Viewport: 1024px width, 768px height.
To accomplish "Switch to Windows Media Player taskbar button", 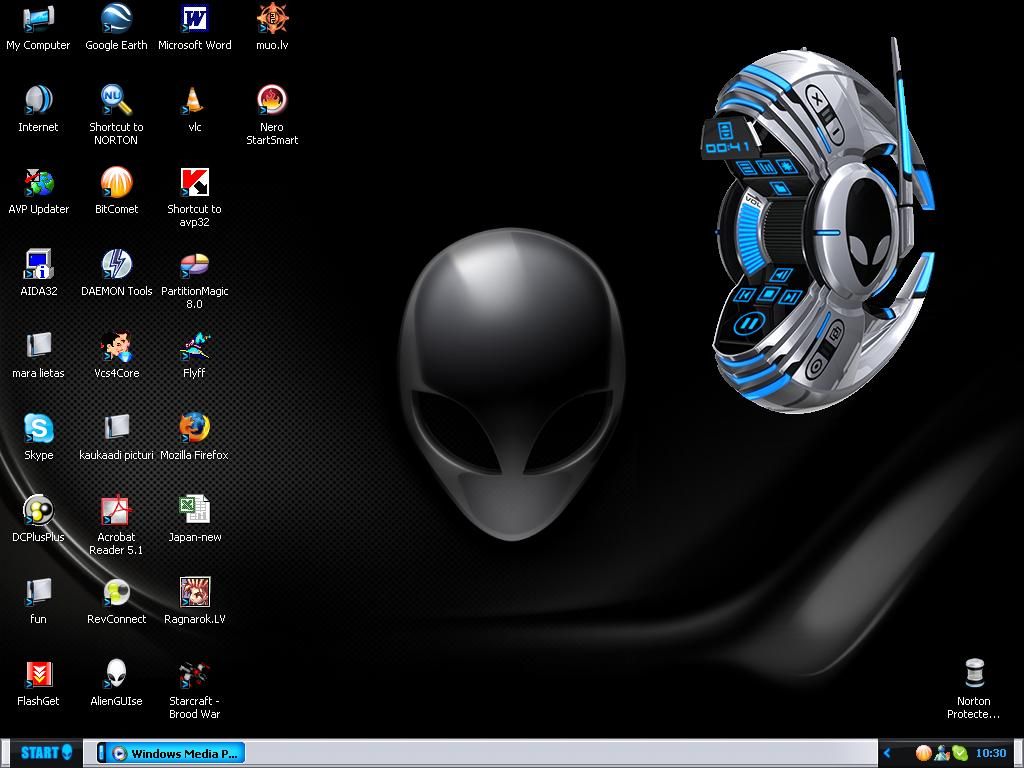I will tap(171, 753).
